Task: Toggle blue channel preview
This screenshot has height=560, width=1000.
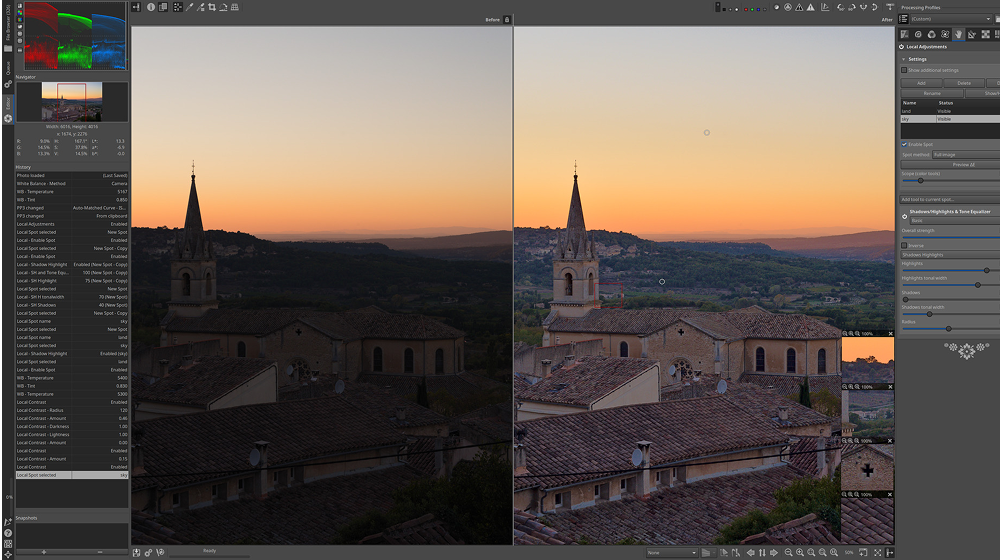Action: coord(758,10)
